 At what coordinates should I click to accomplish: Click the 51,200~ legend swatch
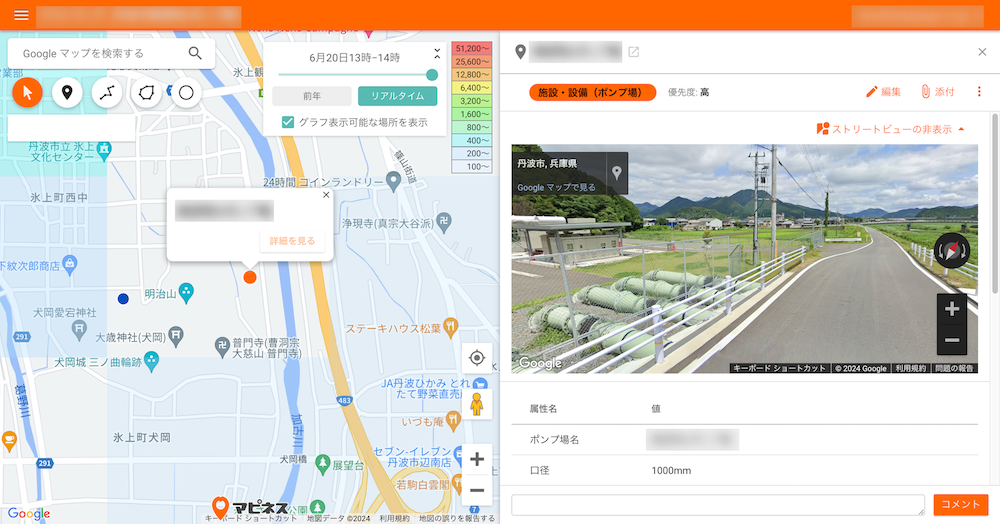[x=472, y=48]
